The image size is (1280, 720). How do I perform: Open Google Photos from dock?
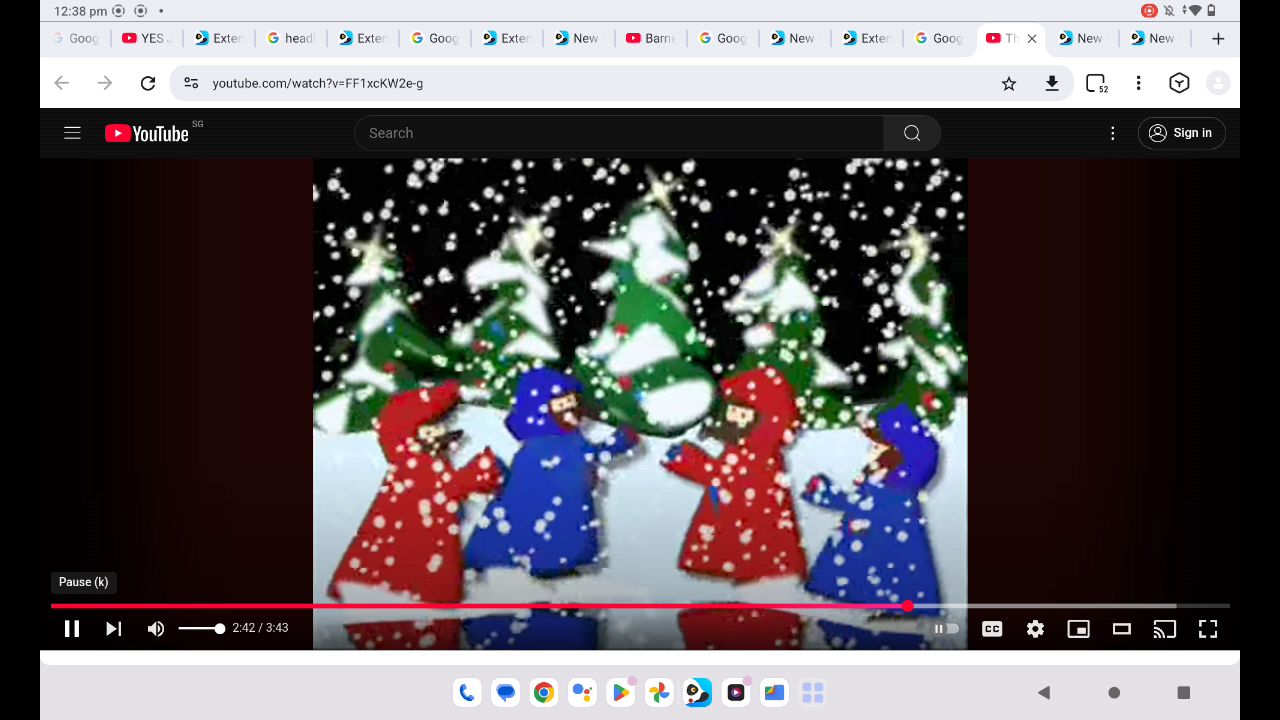point(659,692)
